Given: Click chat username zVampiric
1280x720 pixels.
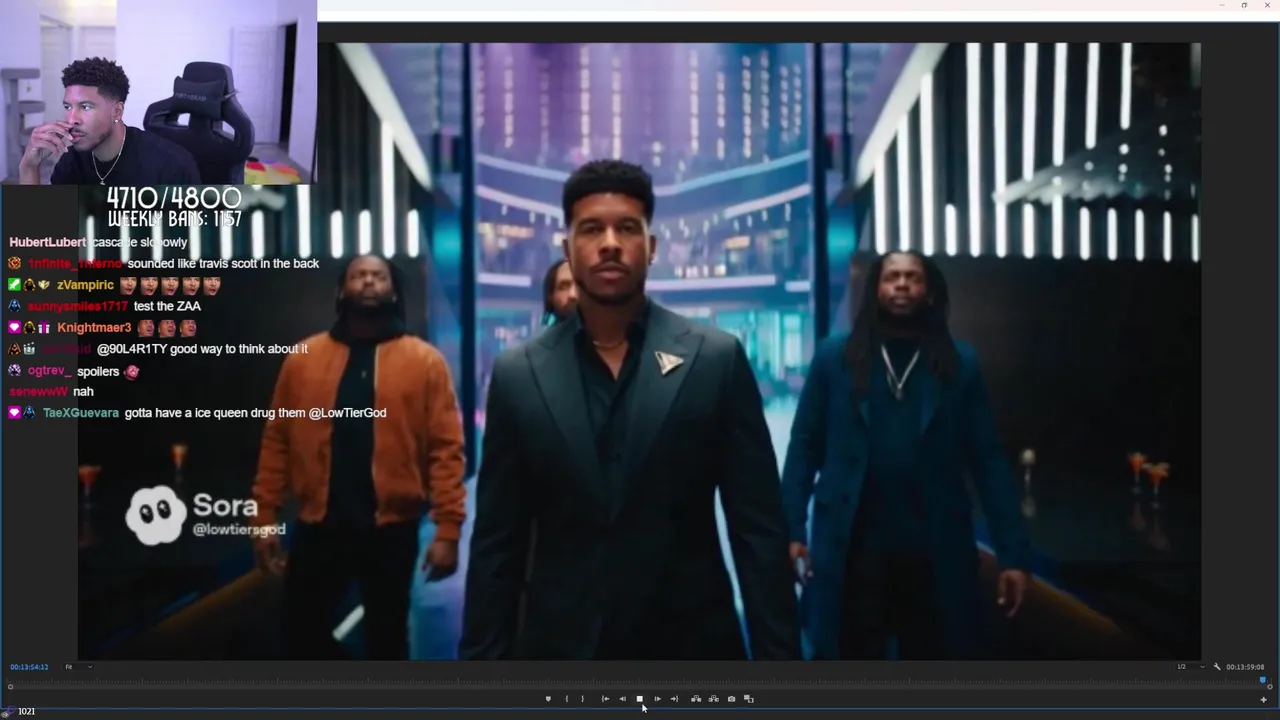Looking at the screenshot, I should click(85, 285).
